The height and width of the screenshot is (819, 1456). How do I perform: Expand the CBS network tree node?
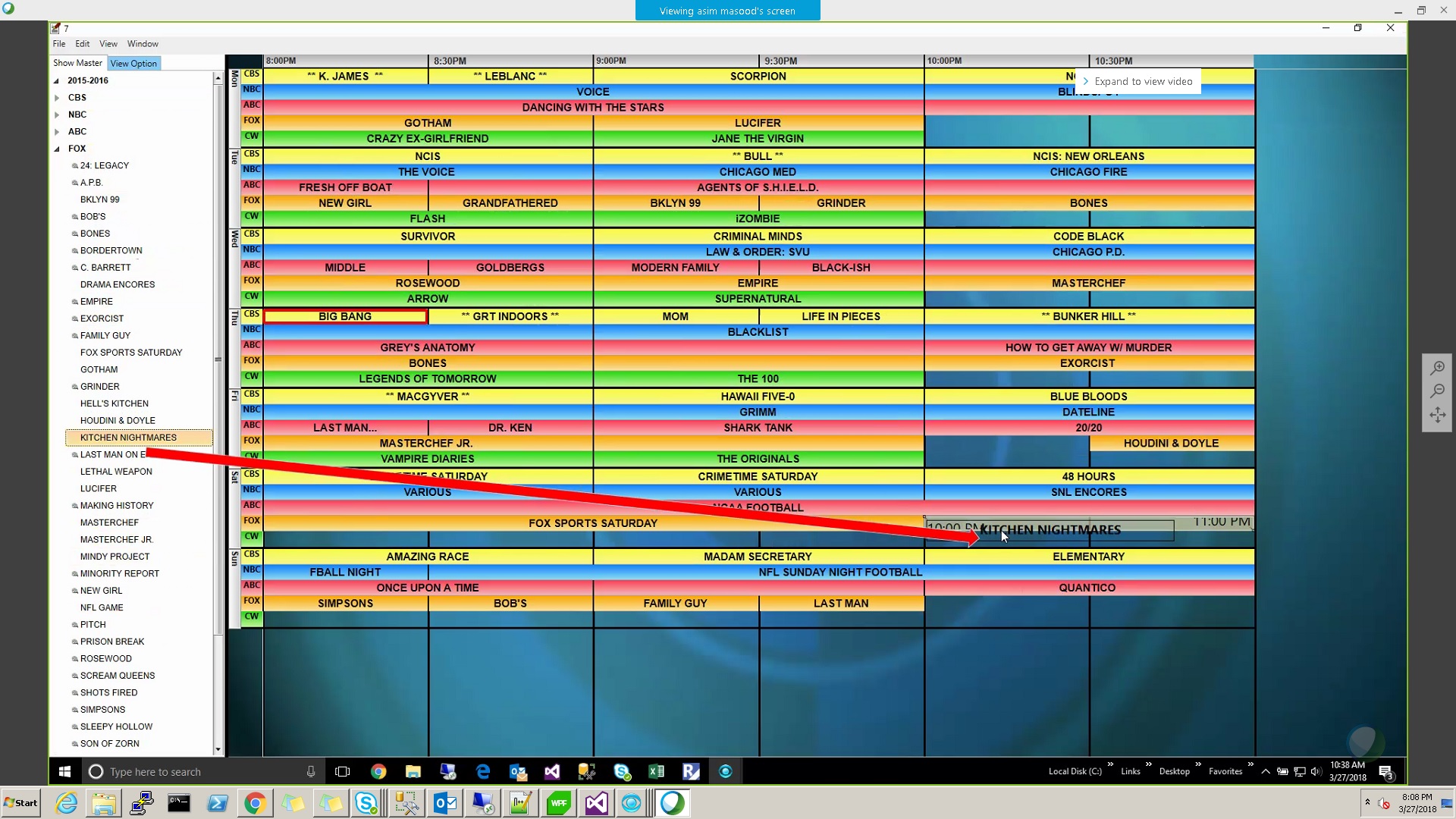pyautogui.click(x=57, y=98)
